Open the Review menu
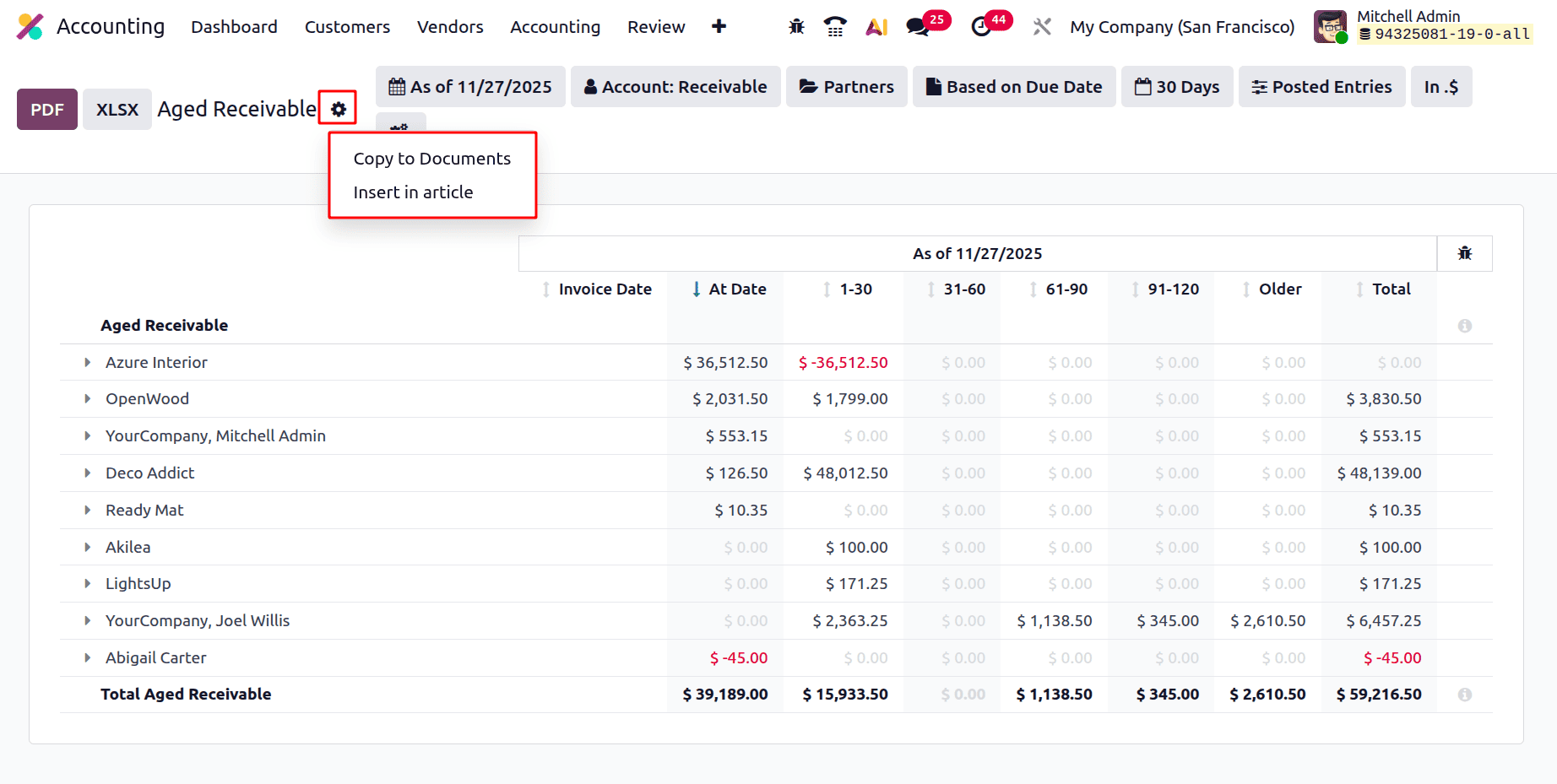 coord(656,27)
